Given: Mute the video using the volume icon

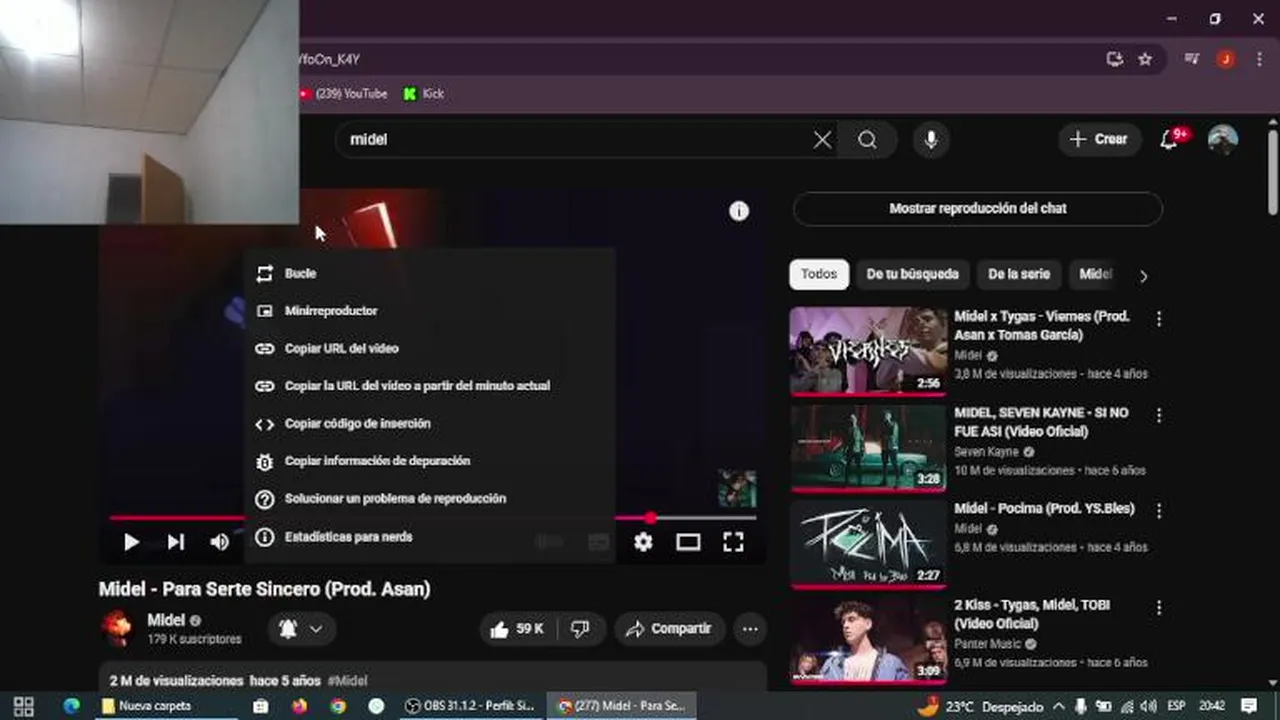Looking at the screenshot, I should (x=219, y=542).
